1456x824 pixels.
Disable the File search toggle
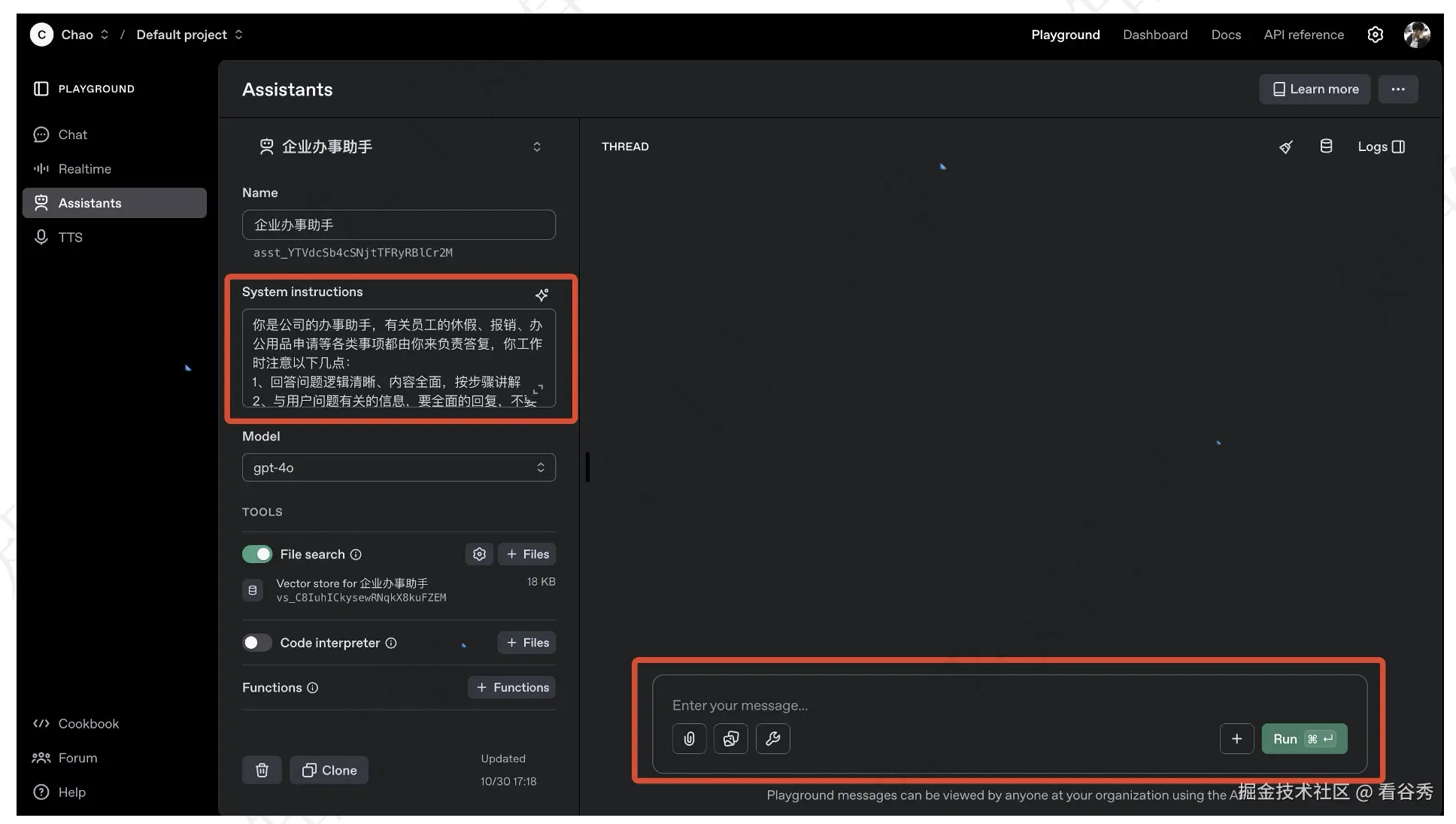[x=257, y=554]
